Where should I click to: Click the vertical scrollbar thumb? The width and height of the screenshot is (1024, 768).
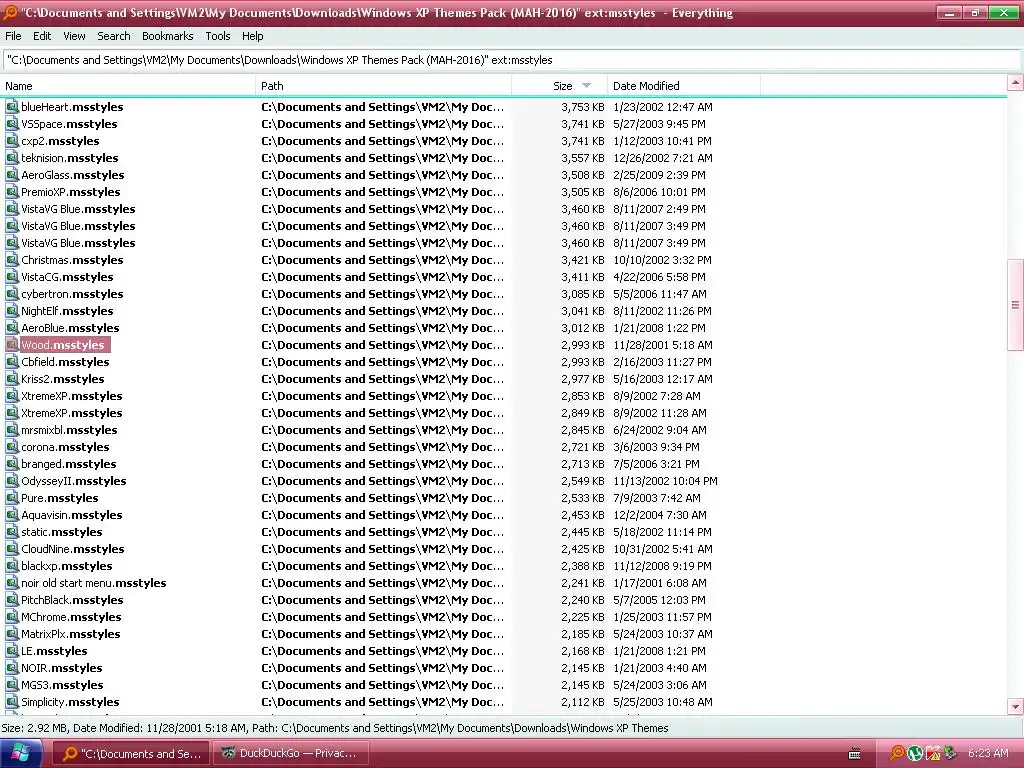[1015, 305]
